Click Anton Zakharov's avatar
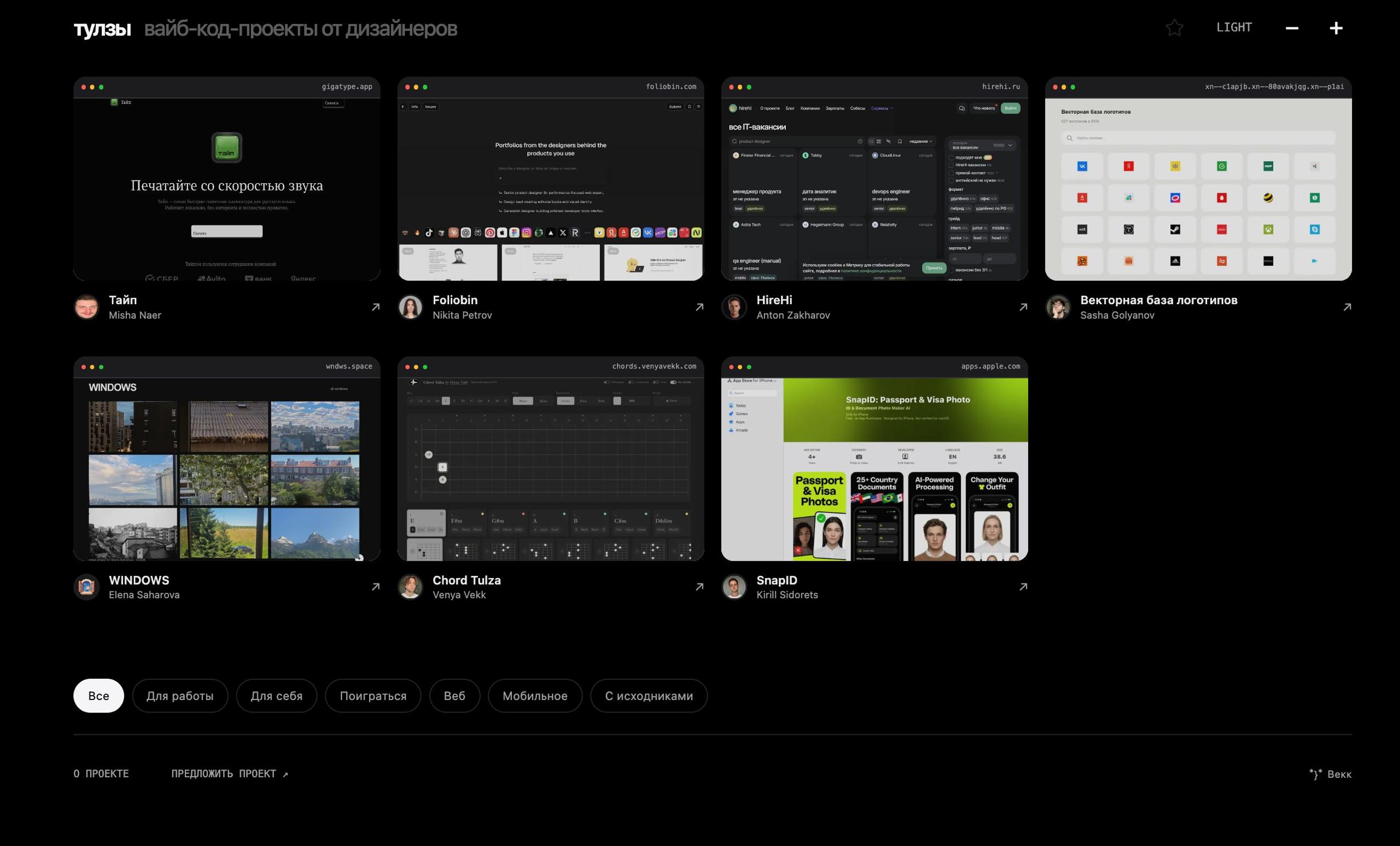 click(x=734, y=307)
